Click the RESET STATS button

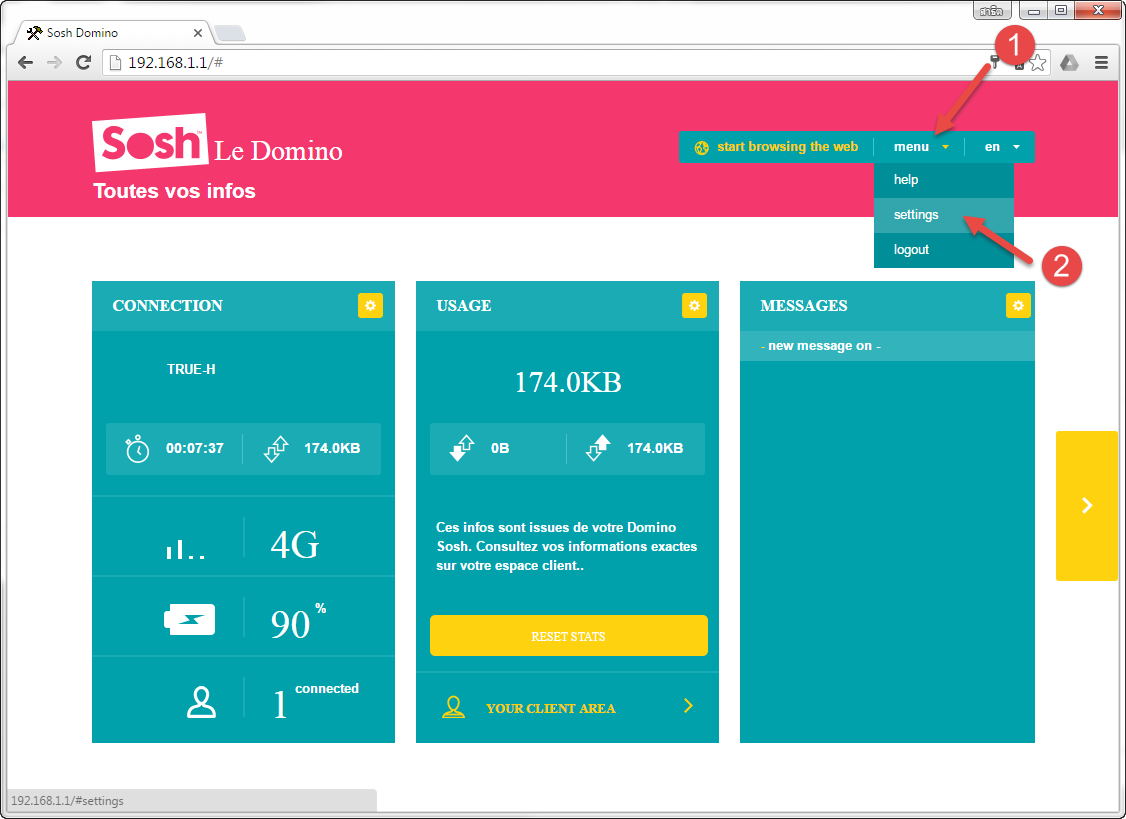(569, 636)
